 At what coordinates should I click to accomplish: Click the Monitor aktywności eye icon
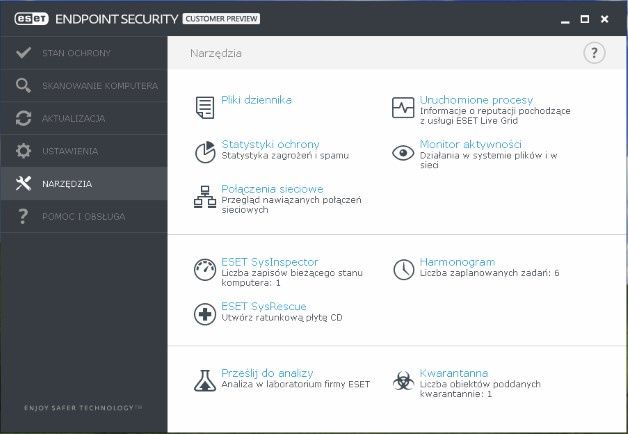pyautogui.click(x=403, y=153)
